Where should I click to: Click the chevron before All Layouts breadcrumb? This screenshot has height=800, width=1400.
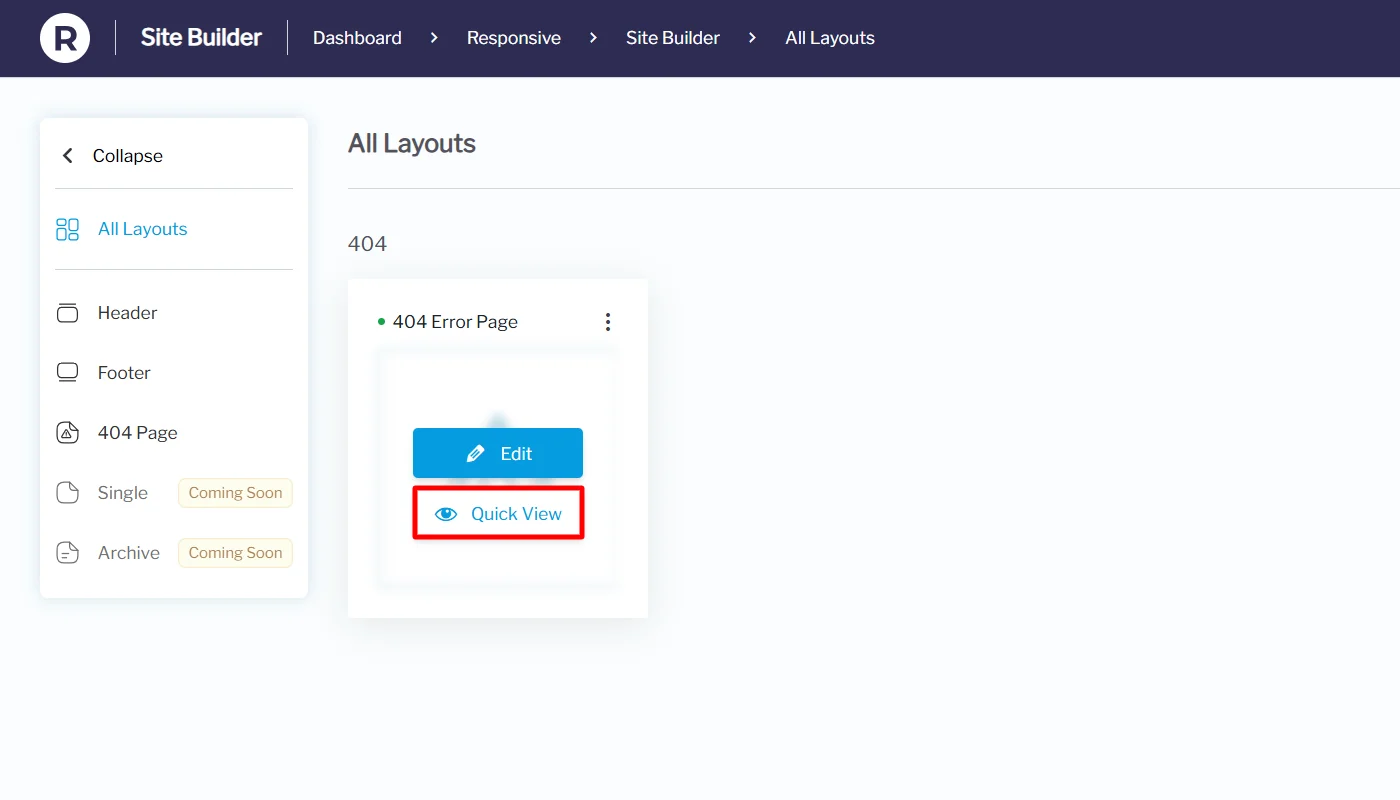pyautogui.click(x=752, y=38)
